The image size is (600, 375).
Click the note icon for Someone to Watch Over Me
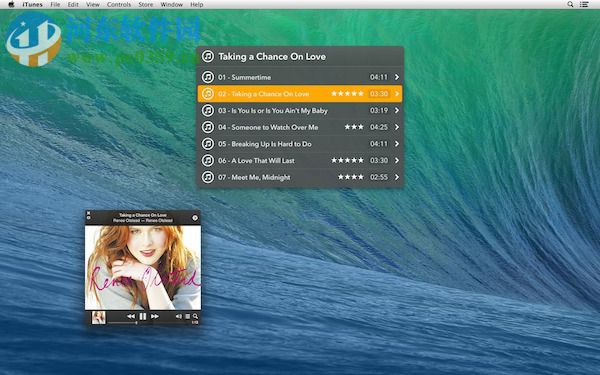click(x=208, y=127)
